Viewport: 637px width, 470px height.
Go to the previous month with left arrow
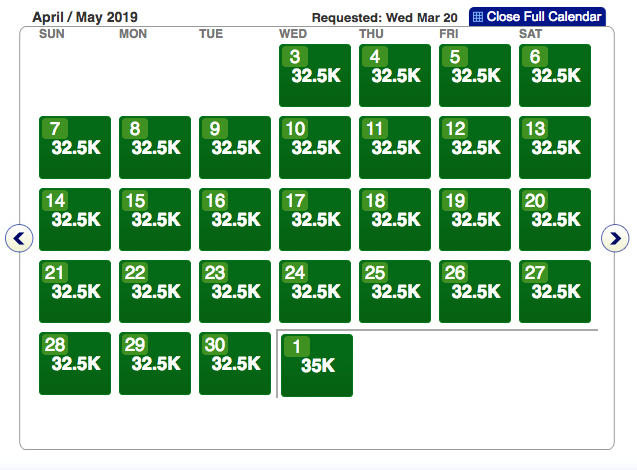(x=20, y=237)
